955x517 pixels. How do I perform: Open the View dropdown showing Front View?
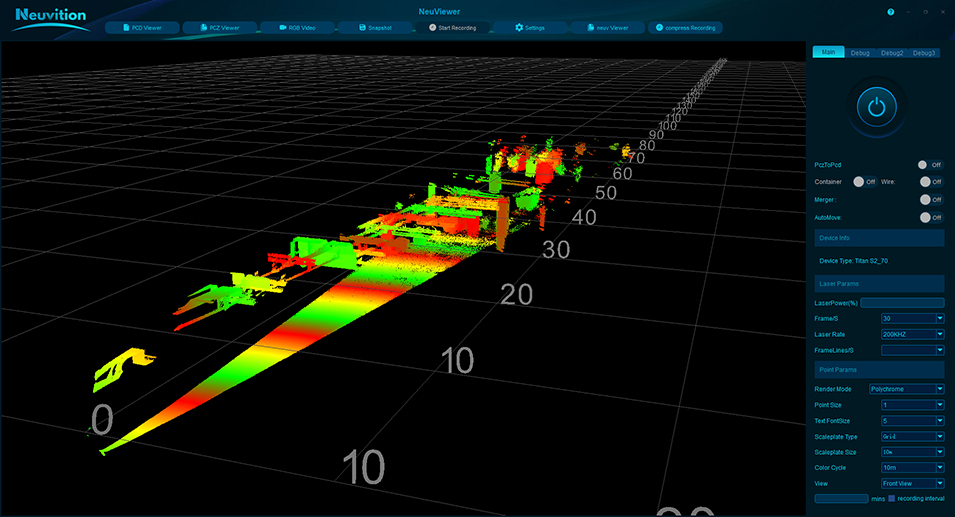tap(912, 484)
